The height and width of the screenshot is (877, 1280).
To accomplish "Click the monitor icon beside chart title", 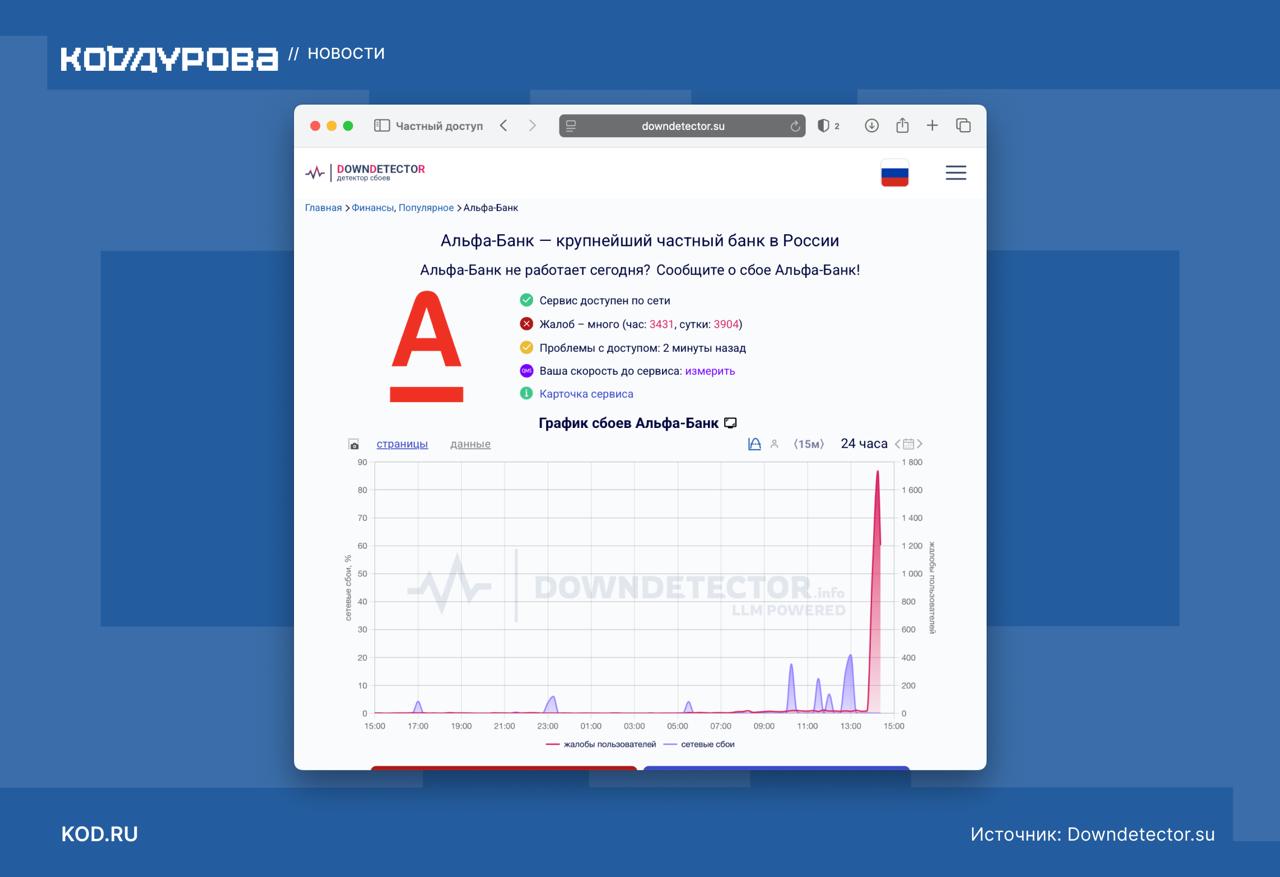I will tap(731, 423).
